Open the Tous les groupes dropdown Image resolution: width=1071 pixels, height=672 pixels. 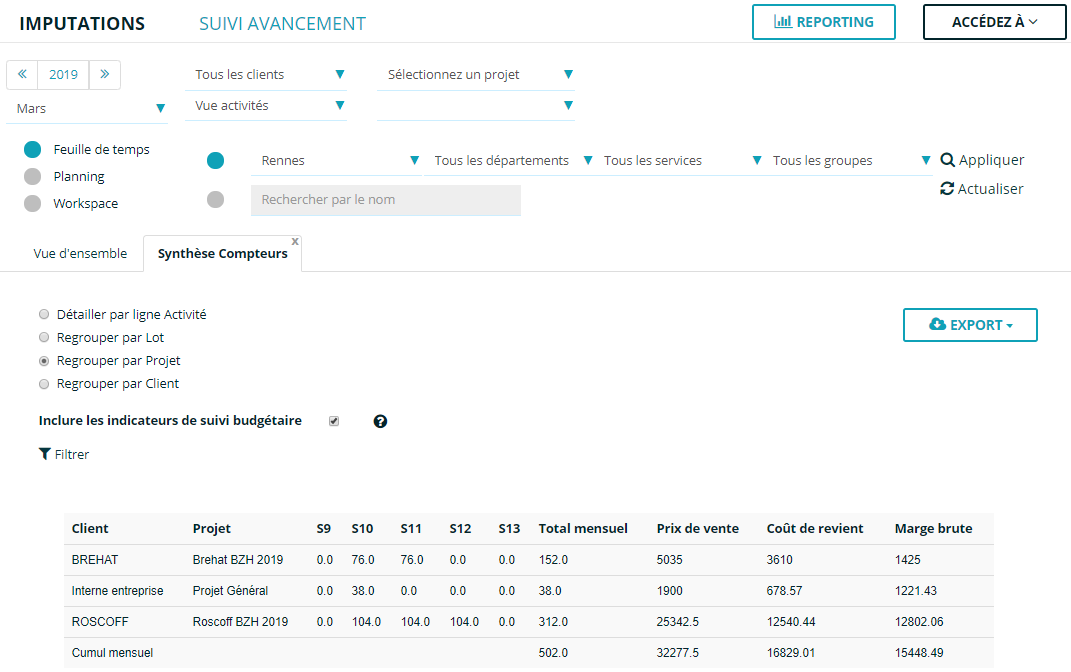pos(848,160)
